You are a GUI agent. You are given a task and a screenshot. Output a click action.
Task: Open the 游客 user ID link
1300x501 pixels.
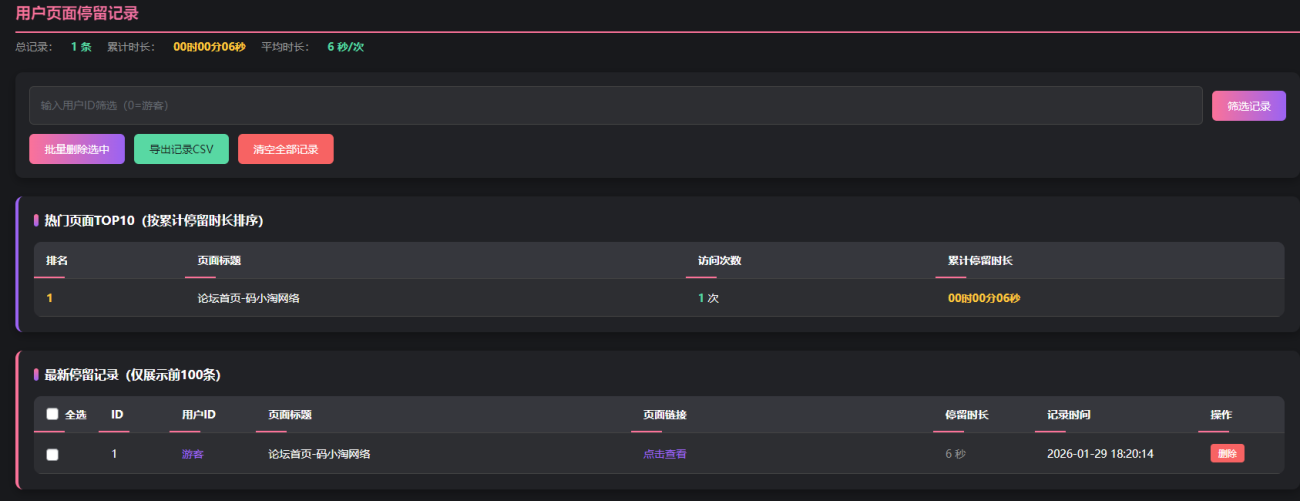click(x=192, y=454)
